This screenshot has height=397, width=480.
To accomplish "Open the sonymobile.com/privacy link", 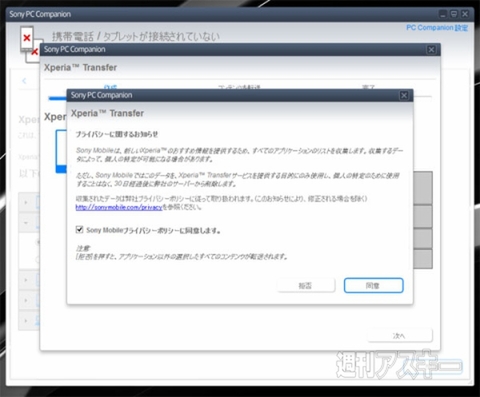I will pyautogui.click(x=119, y=207).
